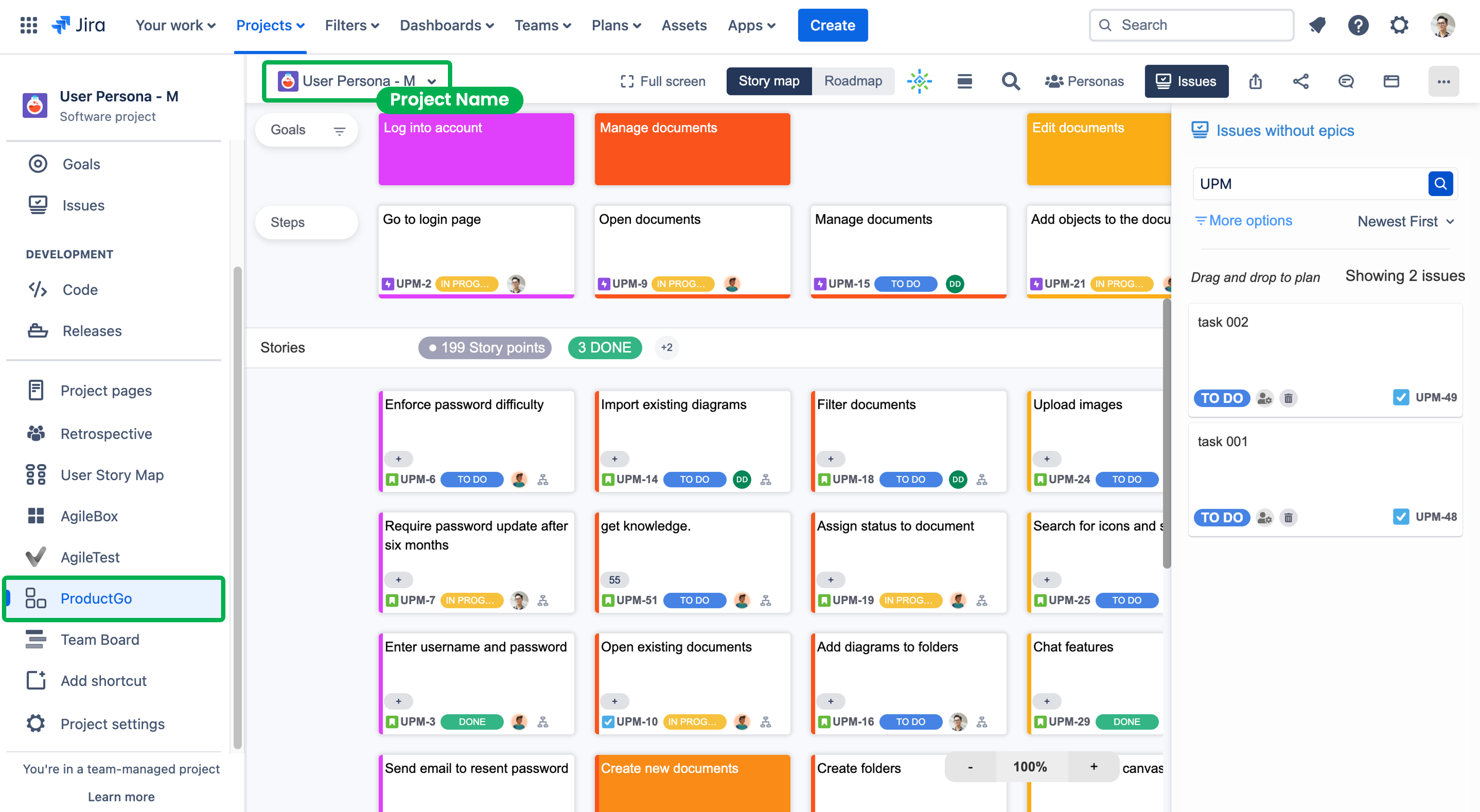
Task: Delete task 002 with trash icon
Action: (1288, 398)
